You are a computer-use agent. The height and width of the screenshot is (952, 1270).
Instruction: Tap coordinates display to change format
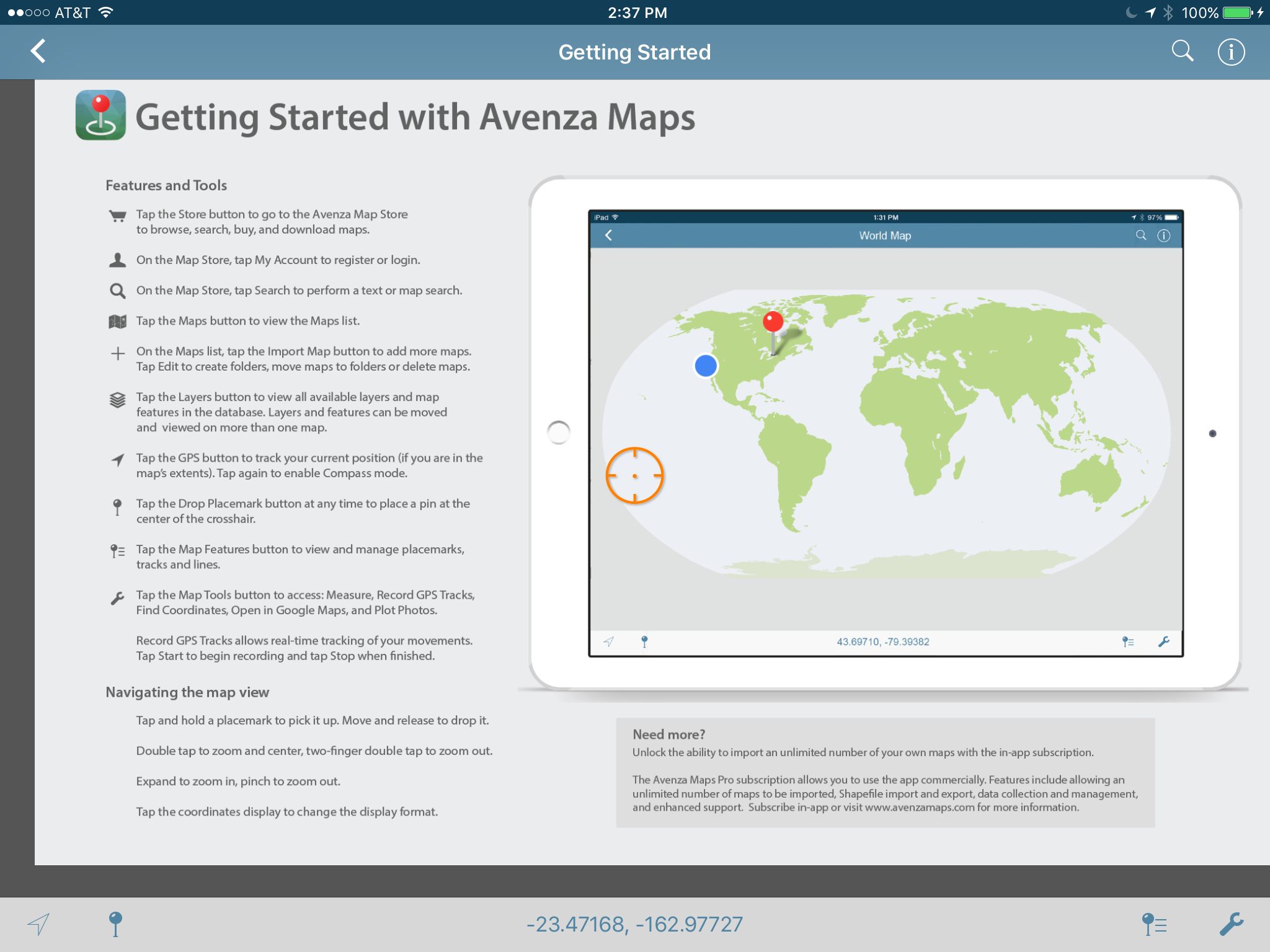coord(634,924)
